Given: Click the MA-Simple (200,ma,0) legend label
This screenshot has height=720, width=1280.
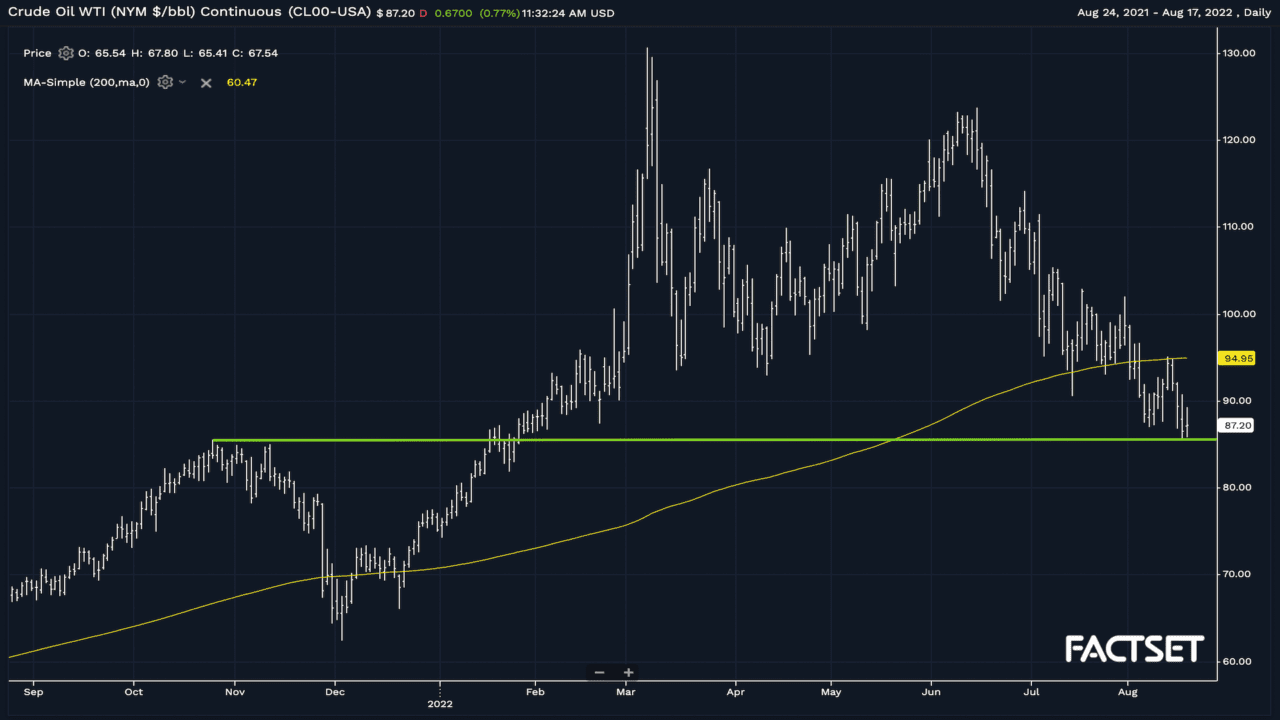Looking at the screenshot, I should pyautogui.click(x=86, y=82).
